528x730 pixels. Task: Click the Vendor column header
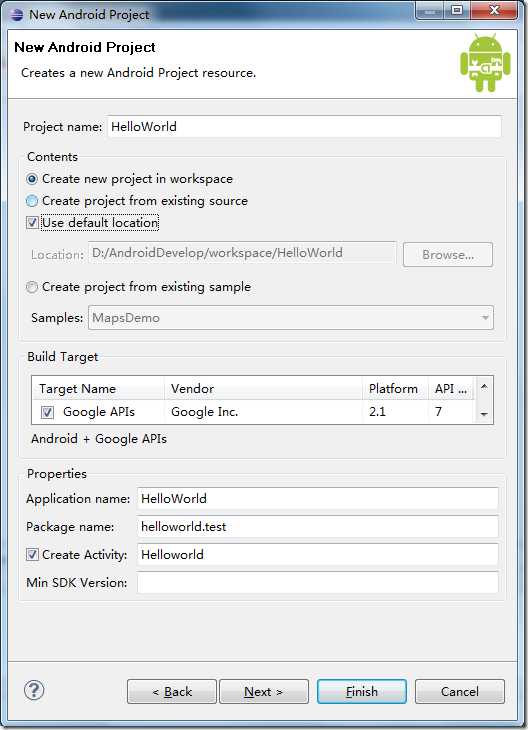pyautogui.click(x=264, y=389)
